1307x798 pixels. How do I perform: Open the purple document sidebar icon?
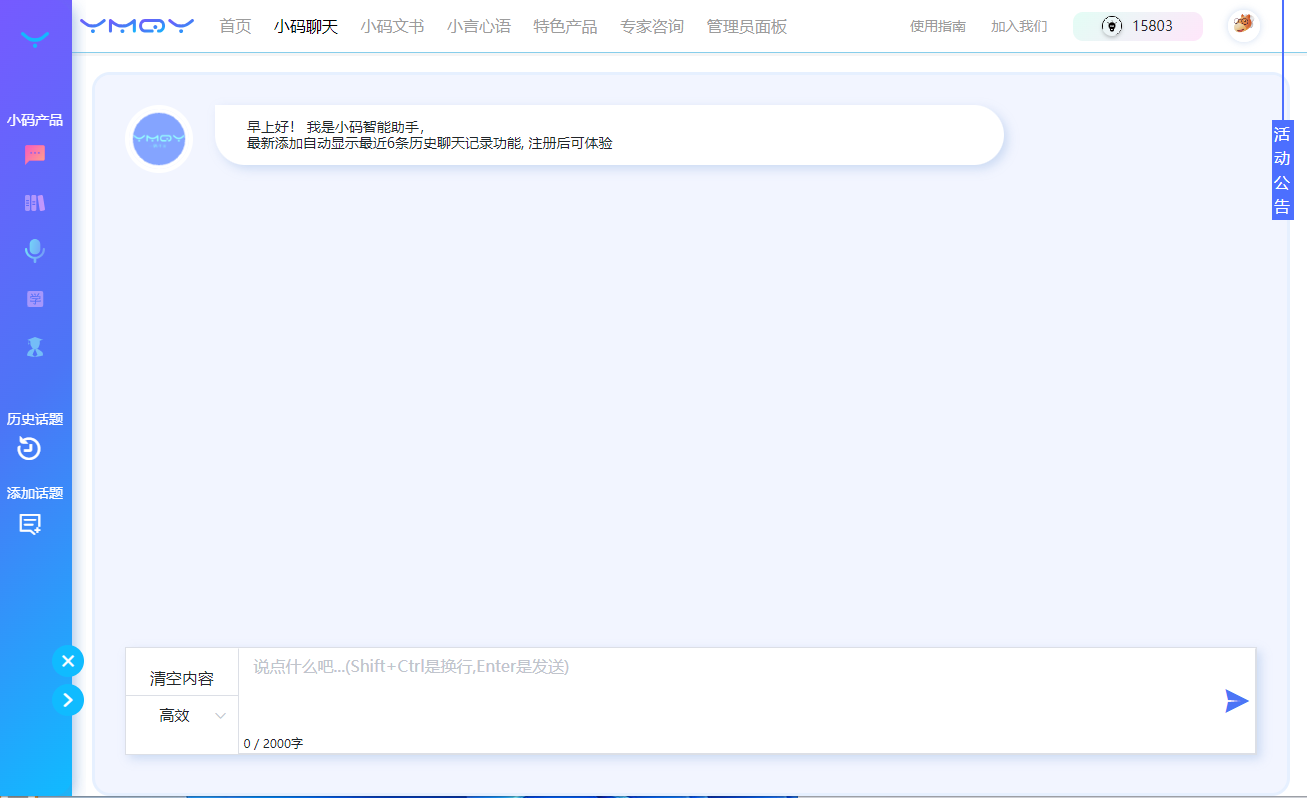[35, 299]
